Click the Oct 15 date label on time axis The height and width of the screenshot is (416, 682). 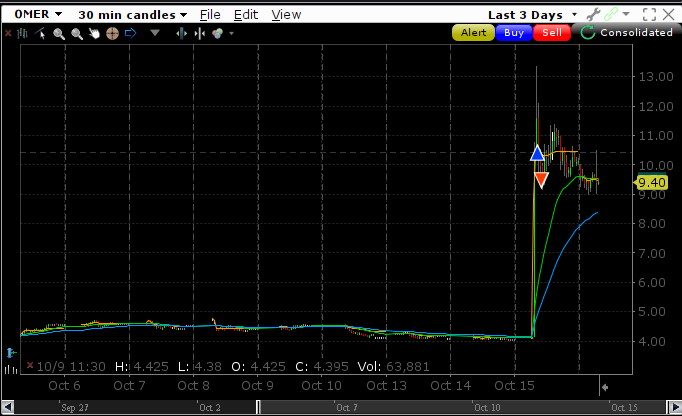pyautogui.click(x=514, y=386)
